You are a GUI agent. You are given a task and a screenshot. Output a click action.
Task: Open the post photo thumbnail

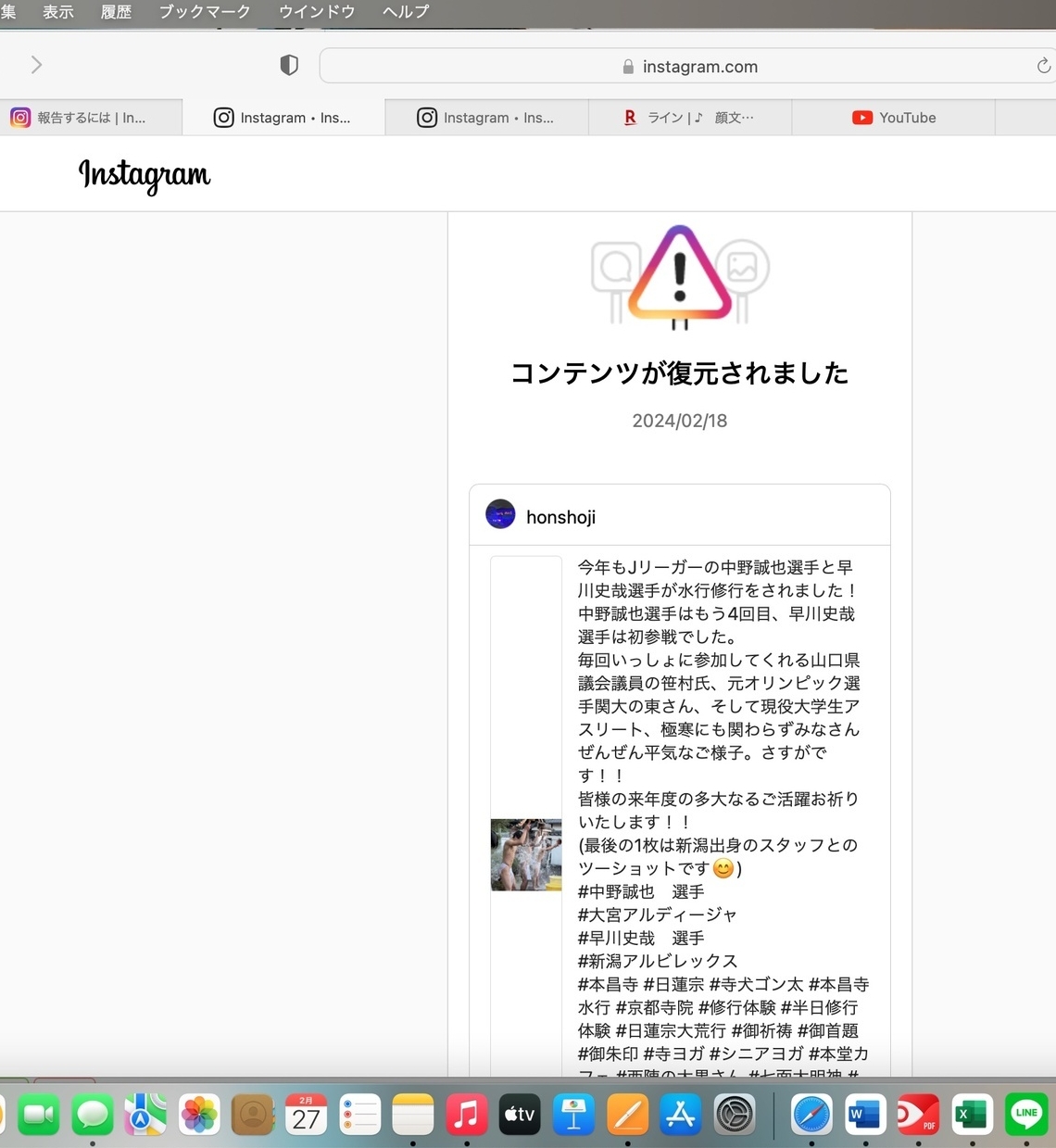tap(526, 854)
